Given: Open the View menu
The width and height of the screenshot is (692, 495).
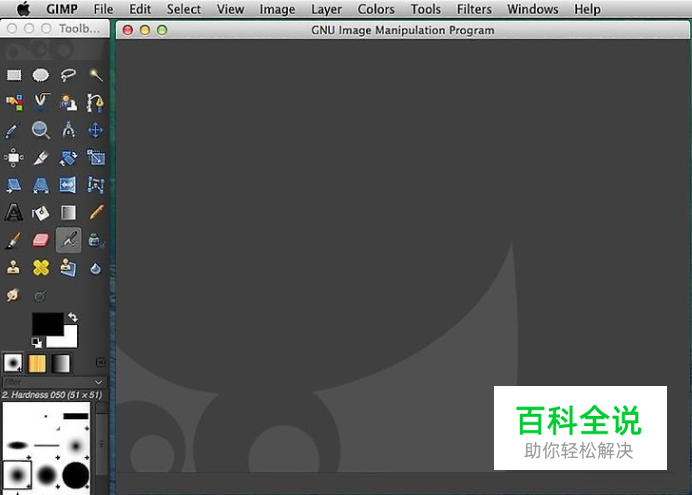Looking at the screenshot, I should pyautogui.click(x=230, y=9).
